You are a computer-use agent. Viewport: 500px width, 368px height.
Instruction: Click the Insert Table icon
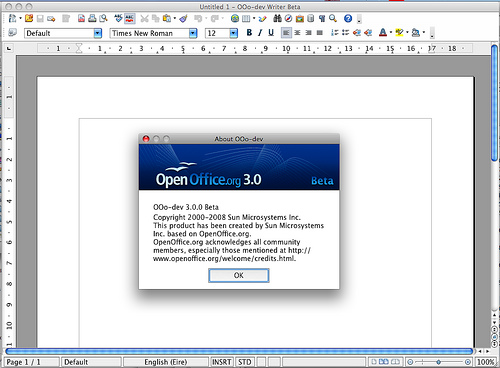(246, 18)
